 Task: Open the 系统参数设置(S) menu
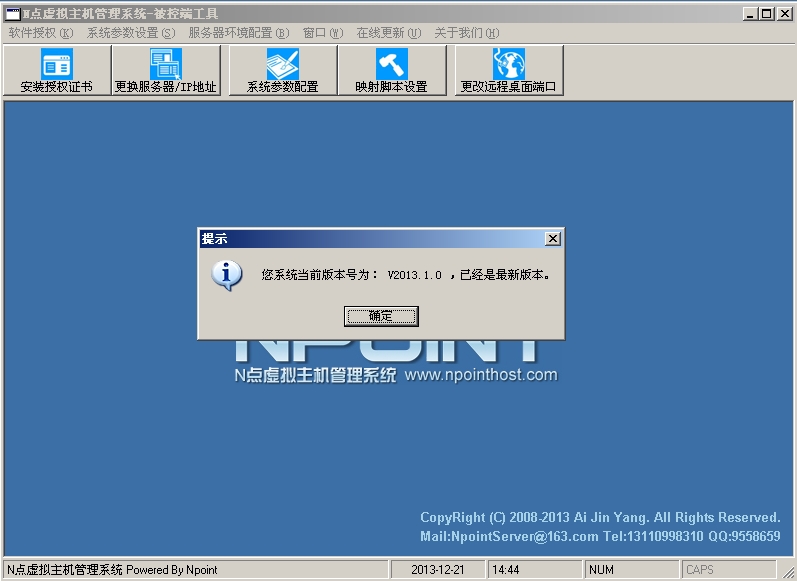pos(131,33)
